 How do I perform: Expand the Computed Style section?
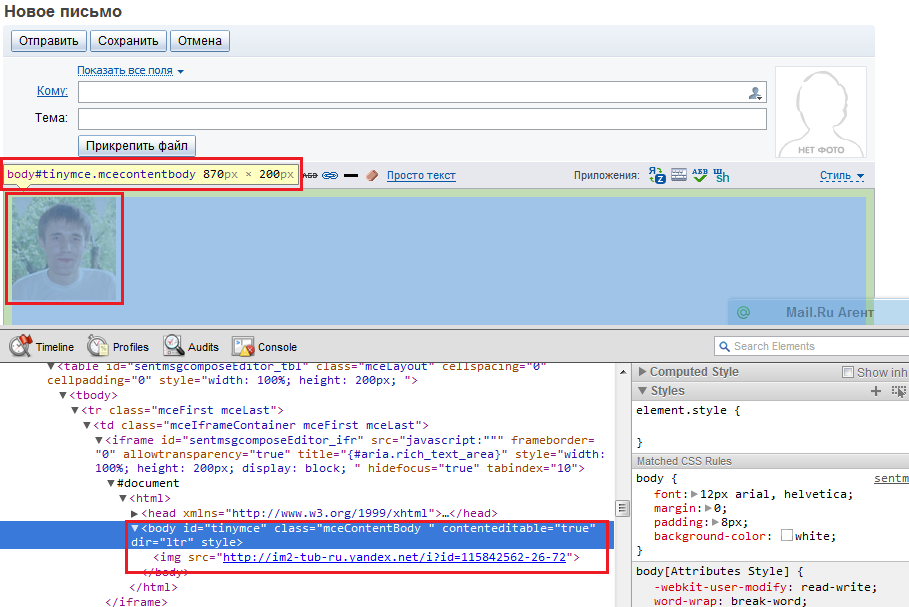click(x=642, y=372)
